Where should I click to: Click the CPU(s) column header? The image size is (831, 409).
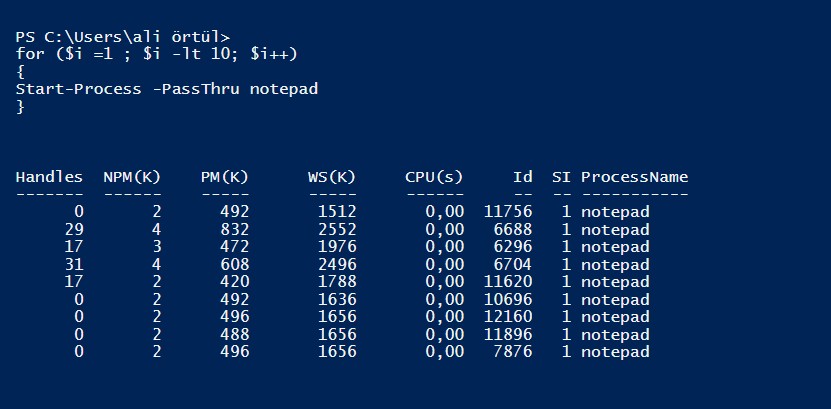[x=434, y=177]
